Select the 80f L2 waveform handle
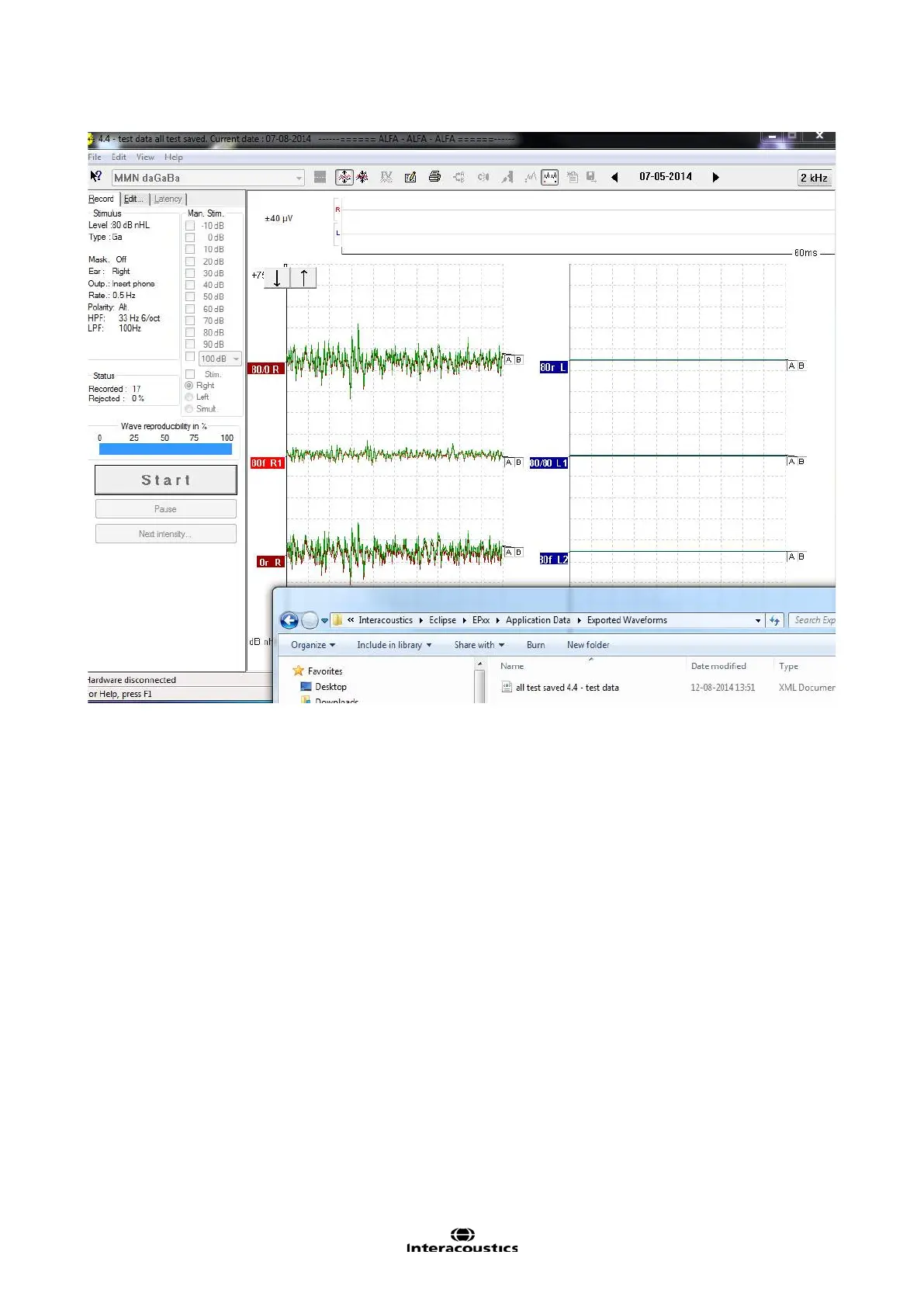Viewport: 924px width, 1307px height. 554,560
